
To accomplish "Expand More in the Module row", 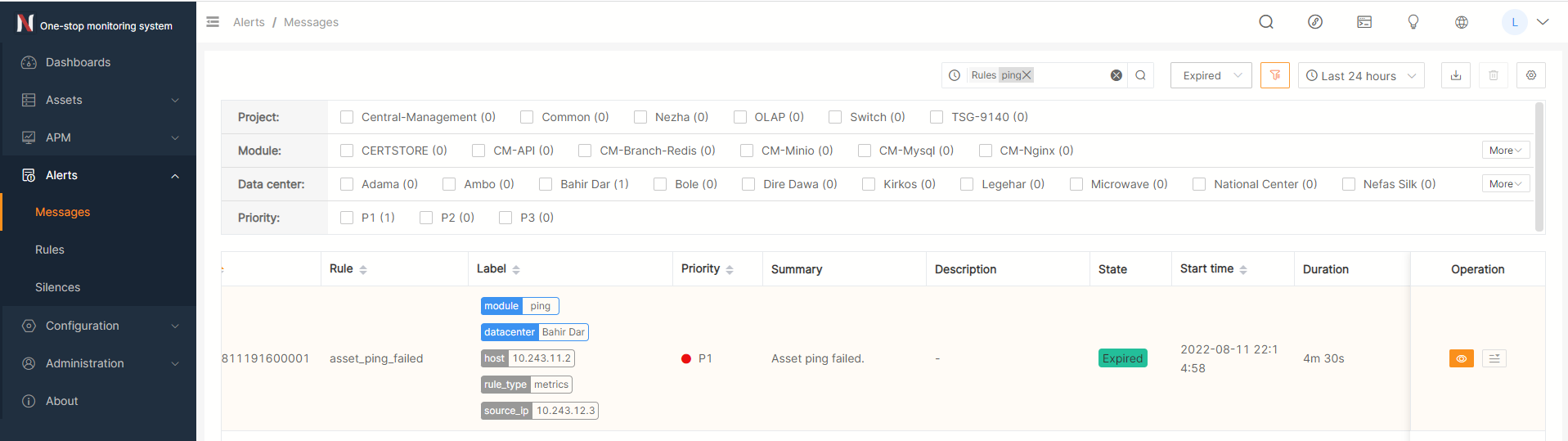I will (x=1505, y=151).
